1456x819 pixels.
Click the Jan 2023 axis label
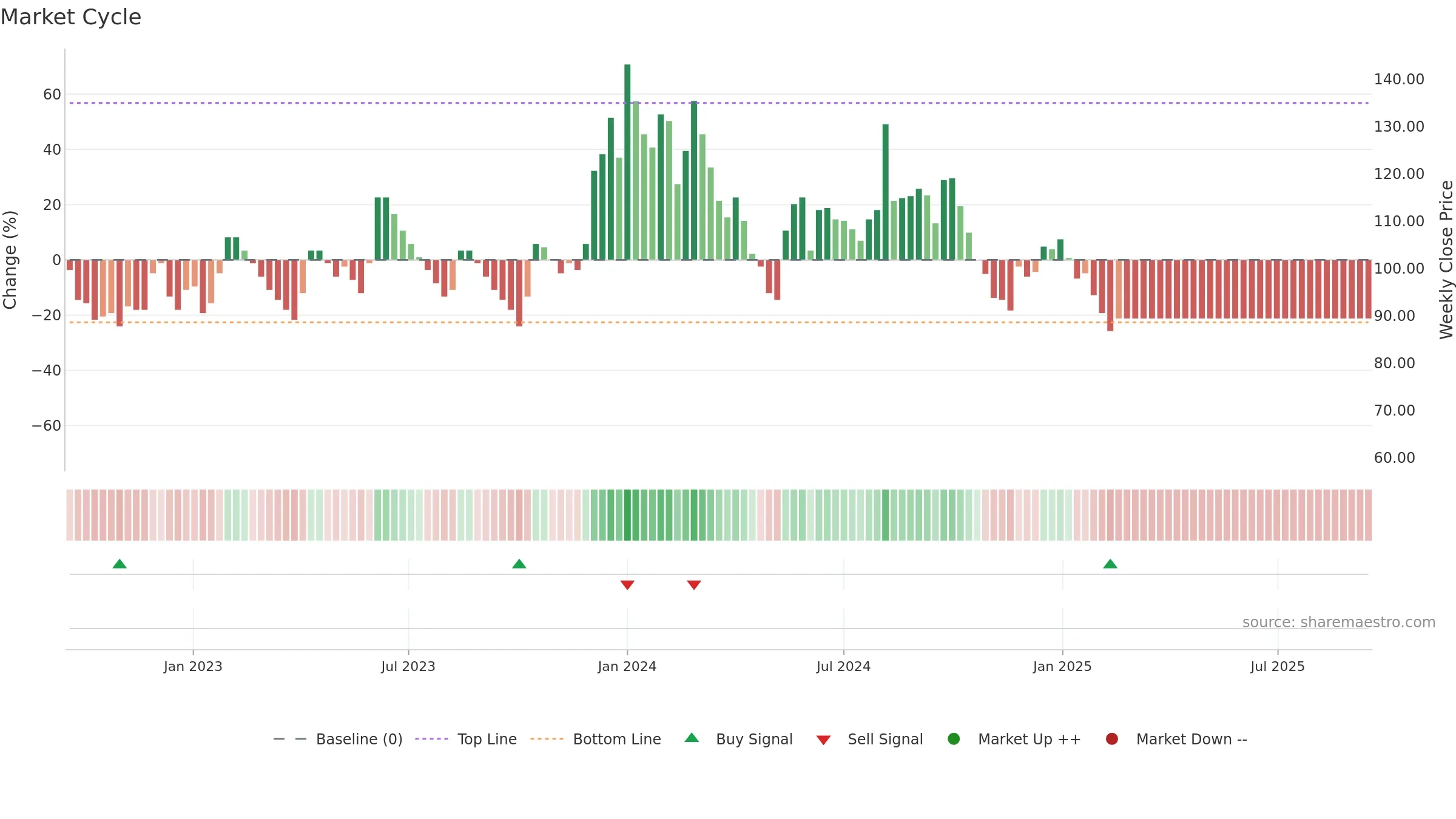click(193, 666)
